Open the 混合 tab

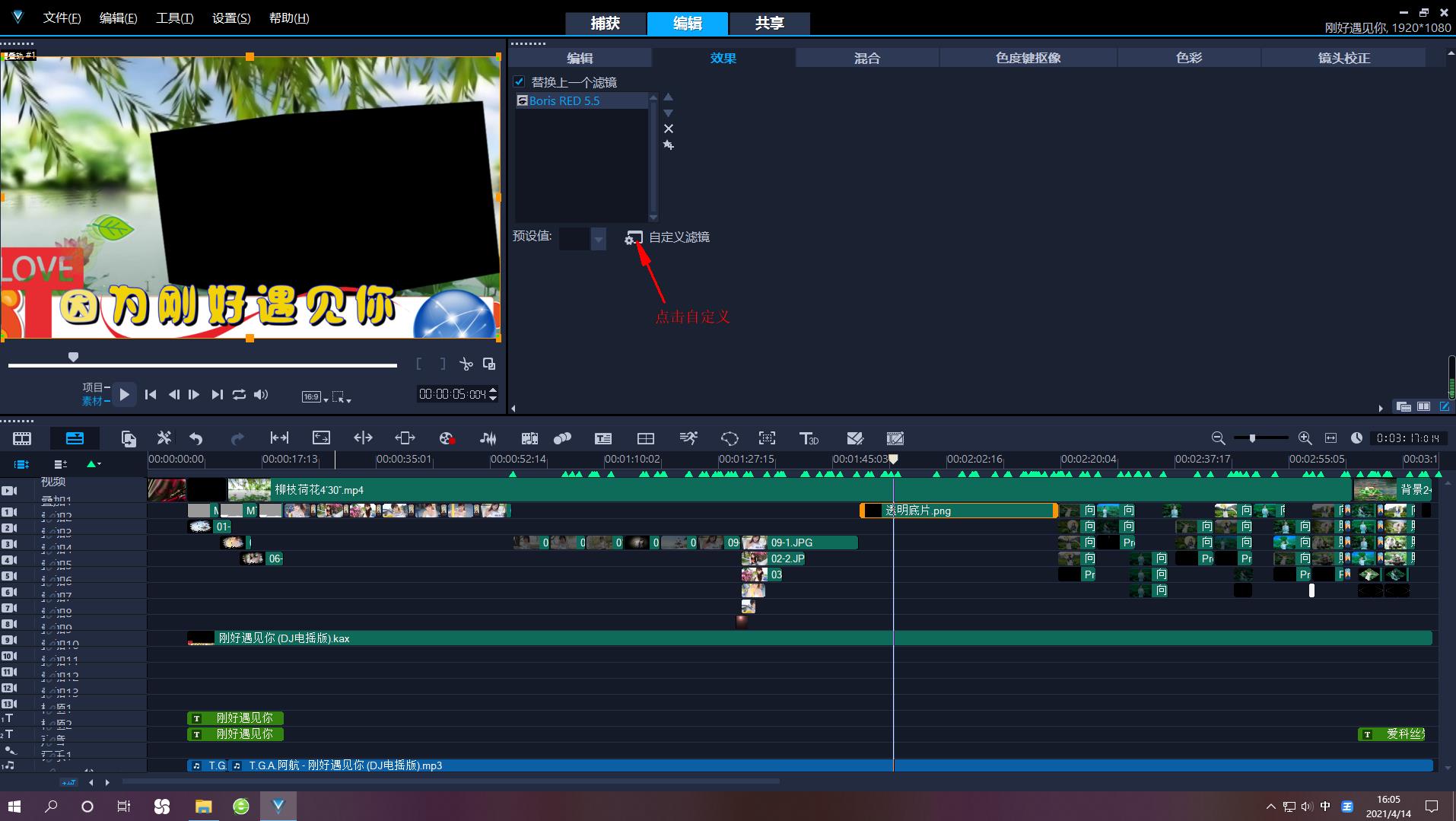pos(867,58)
